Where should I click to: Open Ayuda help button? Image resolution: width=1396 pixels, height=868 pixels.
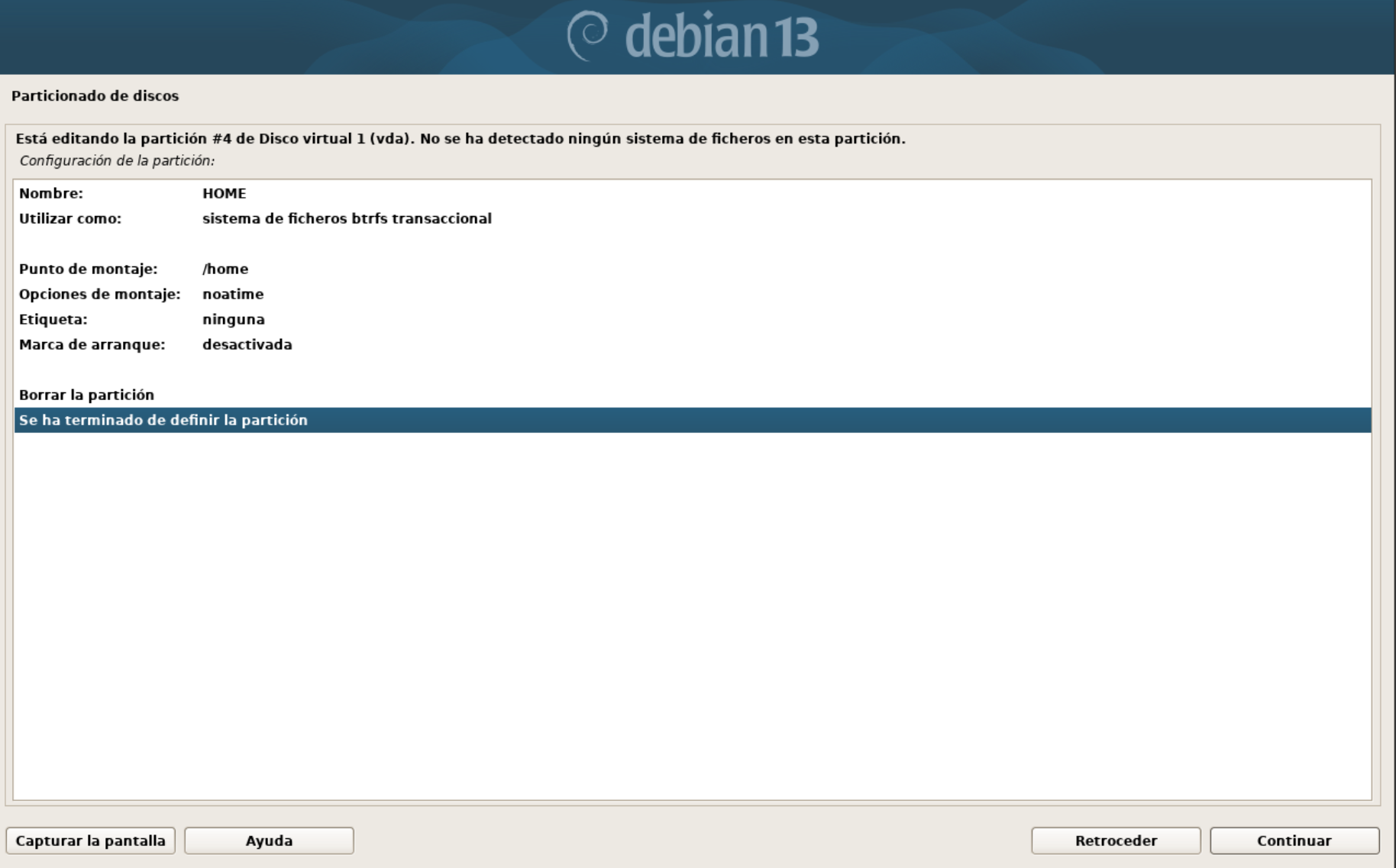click(x=269, y=841)
